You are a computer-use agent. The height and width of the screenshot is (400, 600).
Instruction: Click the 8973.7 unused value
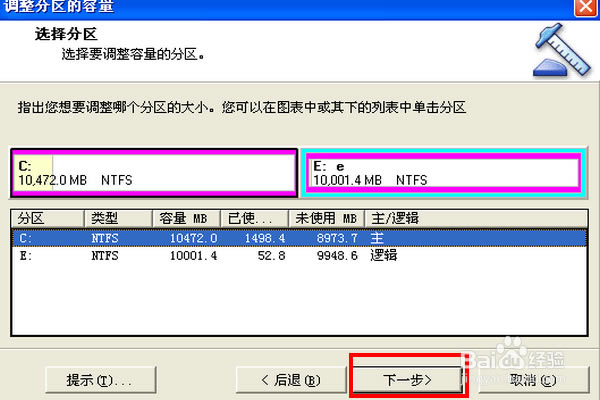pyautogui.click(x=337, y=238)
